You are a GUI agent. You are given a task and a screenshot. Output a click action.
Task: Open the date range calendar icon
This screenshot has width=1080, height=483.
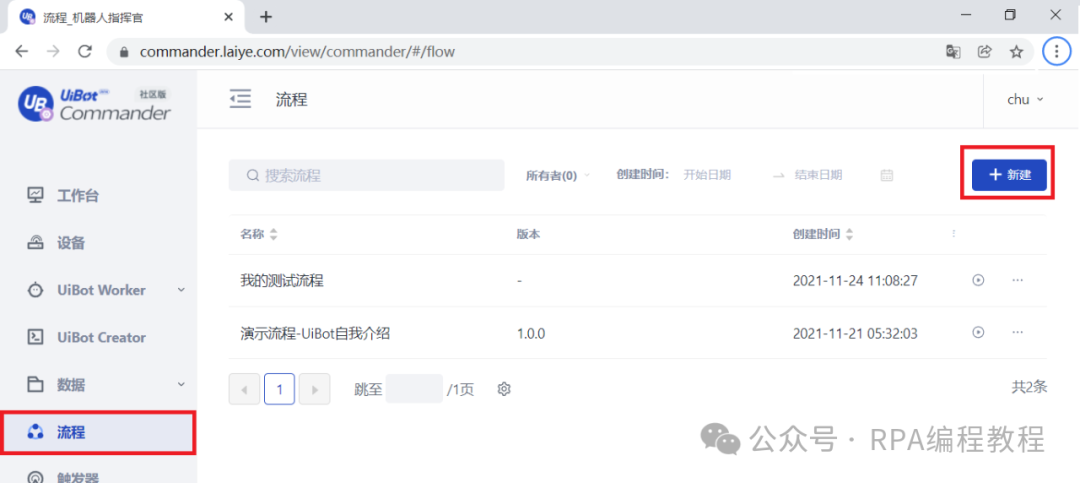click(x=886, y=175)
